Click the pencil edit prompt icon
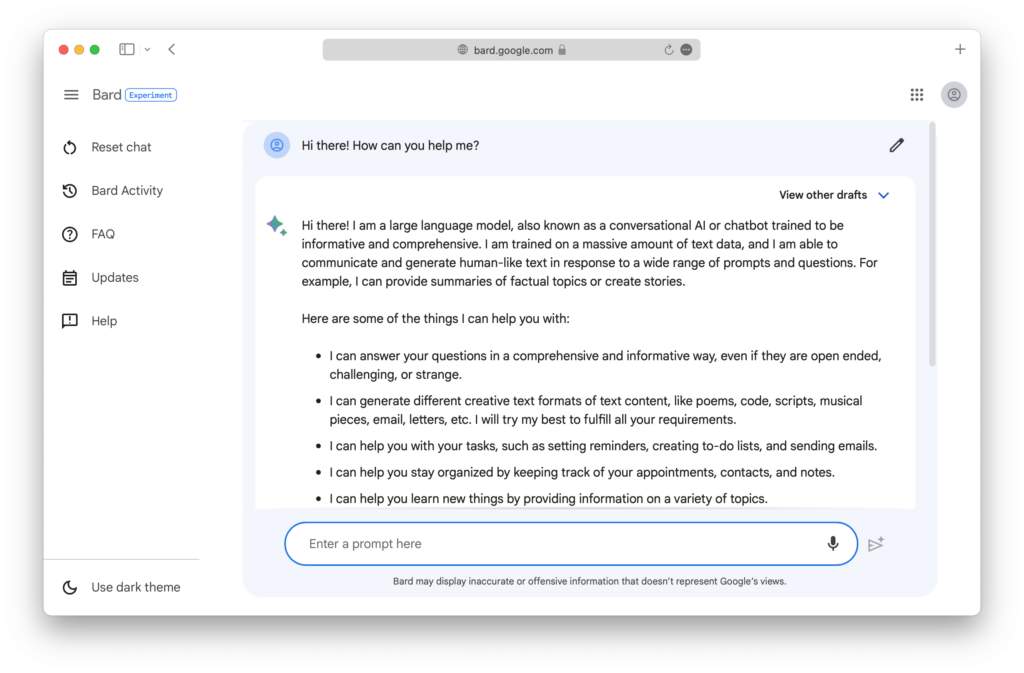The image size is (1024, 673). point(896,146)
